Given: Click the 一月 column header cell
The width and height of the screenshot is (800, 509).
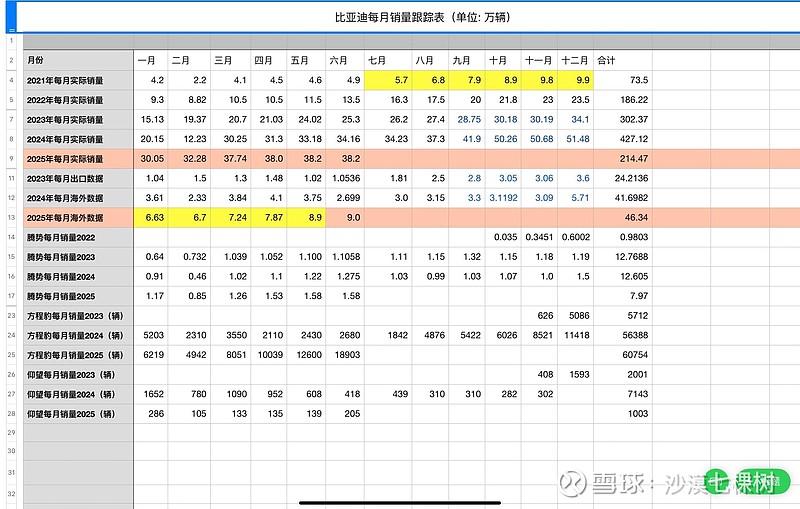Looking at the screenshot, I should click(151, 60).
